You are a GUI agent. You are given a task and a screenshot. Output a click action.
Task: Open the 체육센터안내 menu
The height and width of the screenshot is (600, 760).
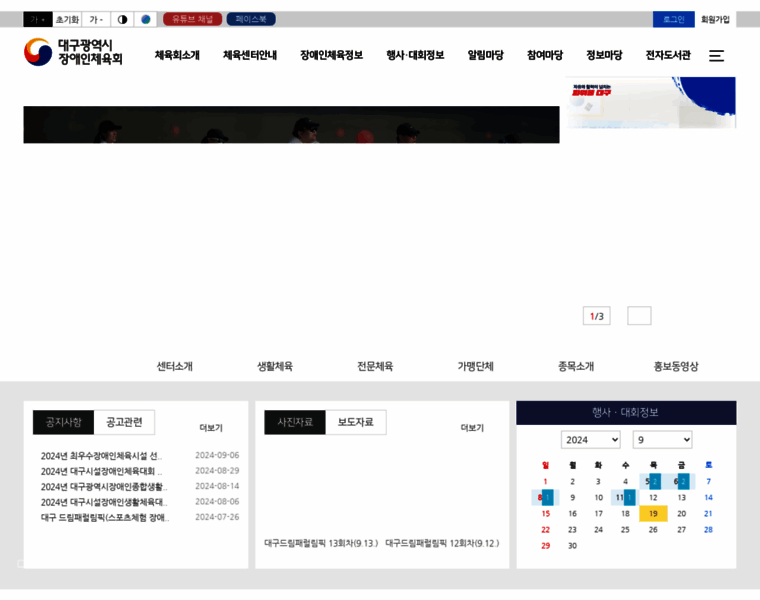[x=250, y=55]
